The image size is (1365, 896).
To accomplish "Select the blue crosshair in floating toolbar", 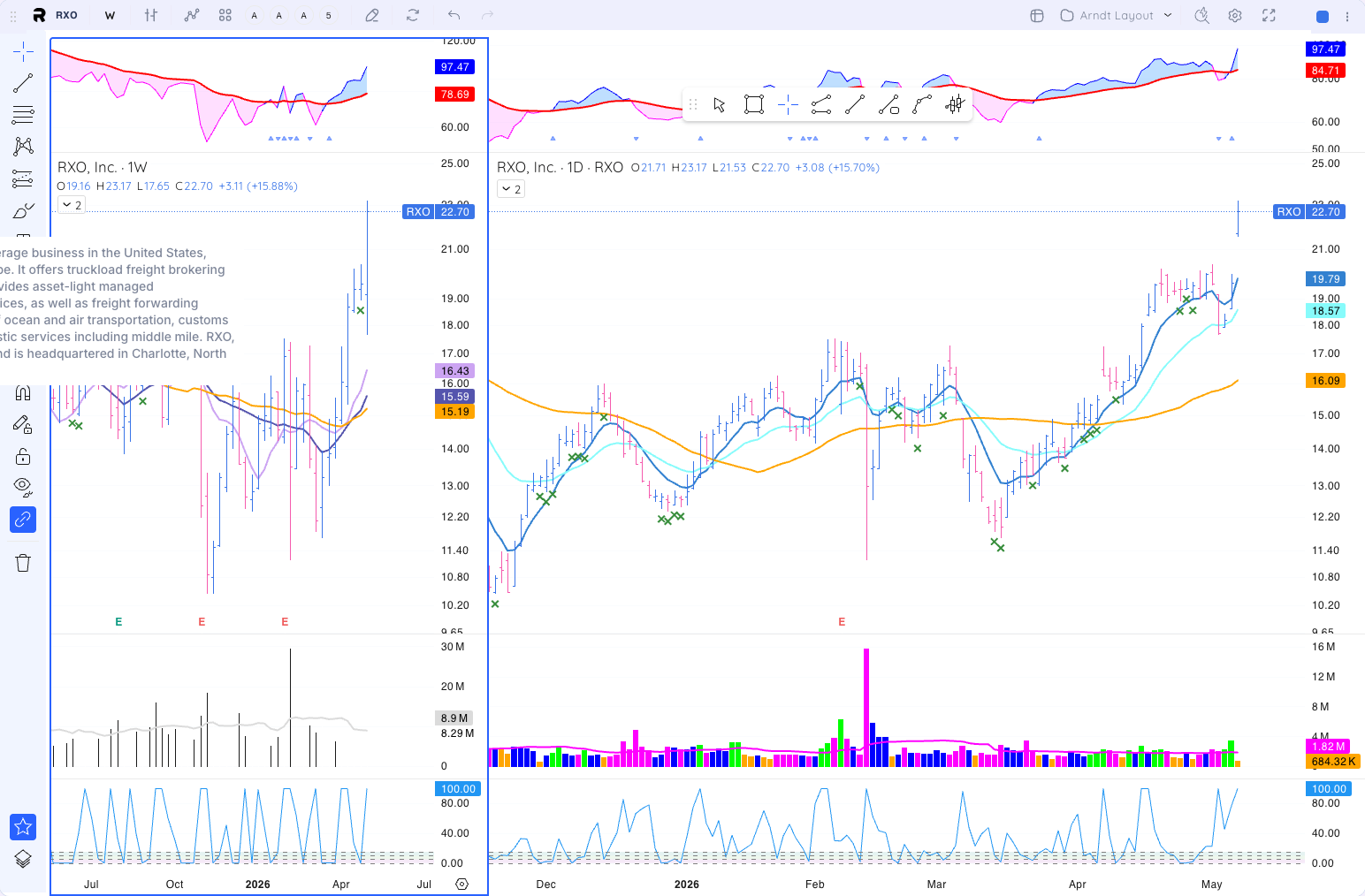I will point(788,105).
